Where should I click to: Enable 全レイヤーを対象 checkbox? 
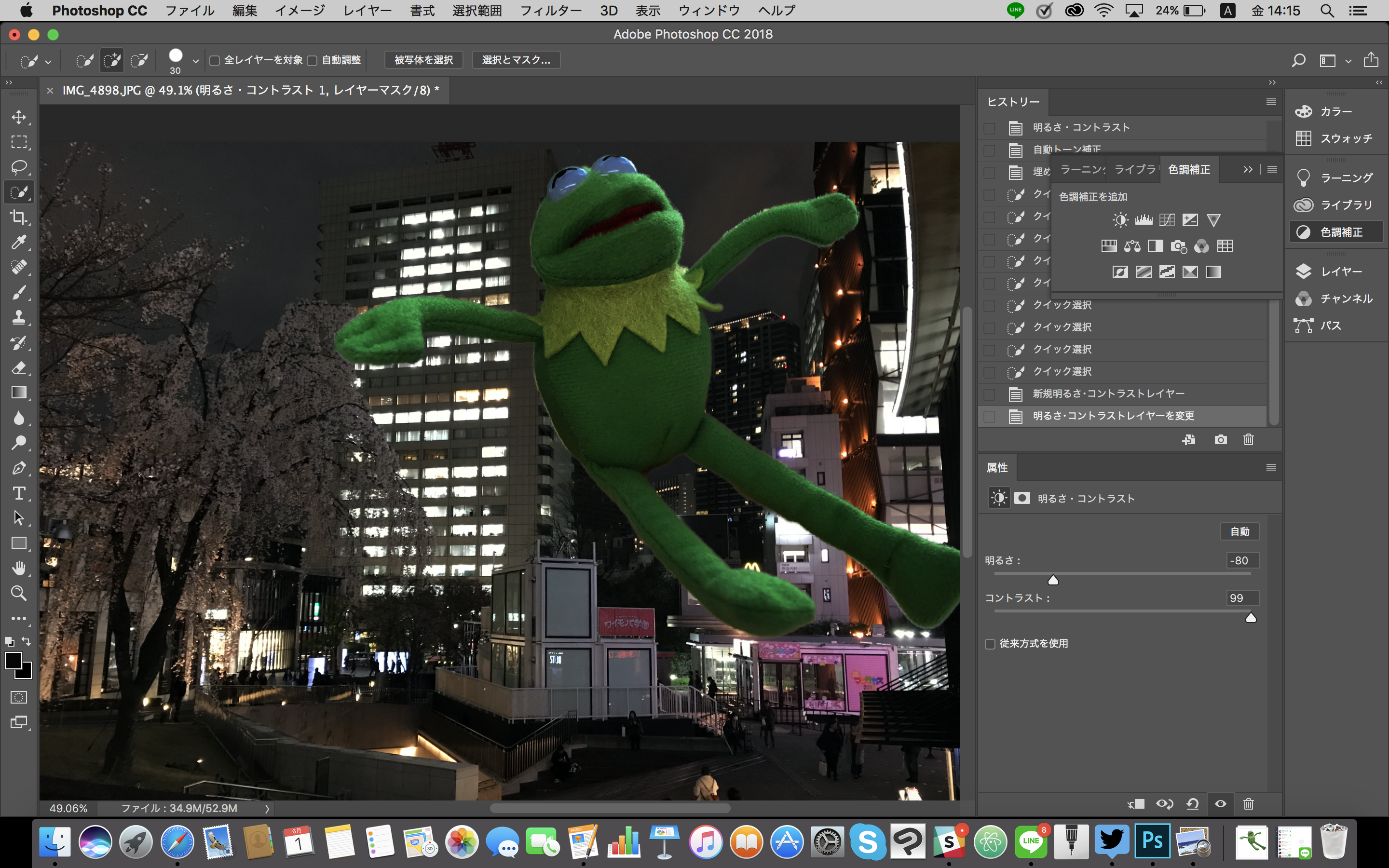[215, 60]
